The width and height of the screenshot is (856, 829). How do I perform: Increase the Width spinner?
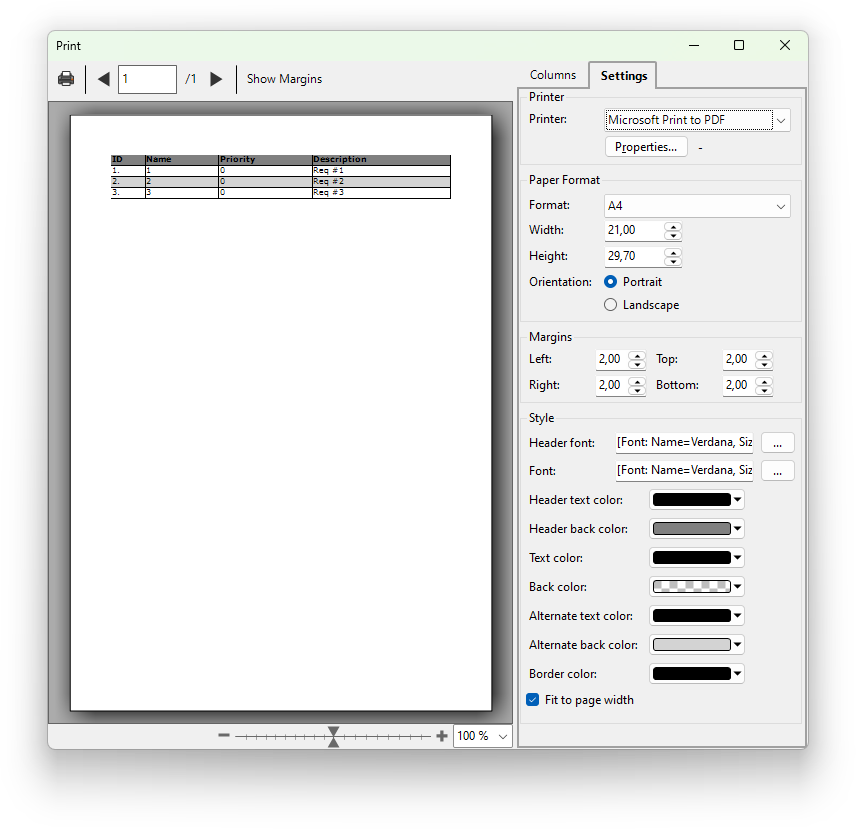673,226
